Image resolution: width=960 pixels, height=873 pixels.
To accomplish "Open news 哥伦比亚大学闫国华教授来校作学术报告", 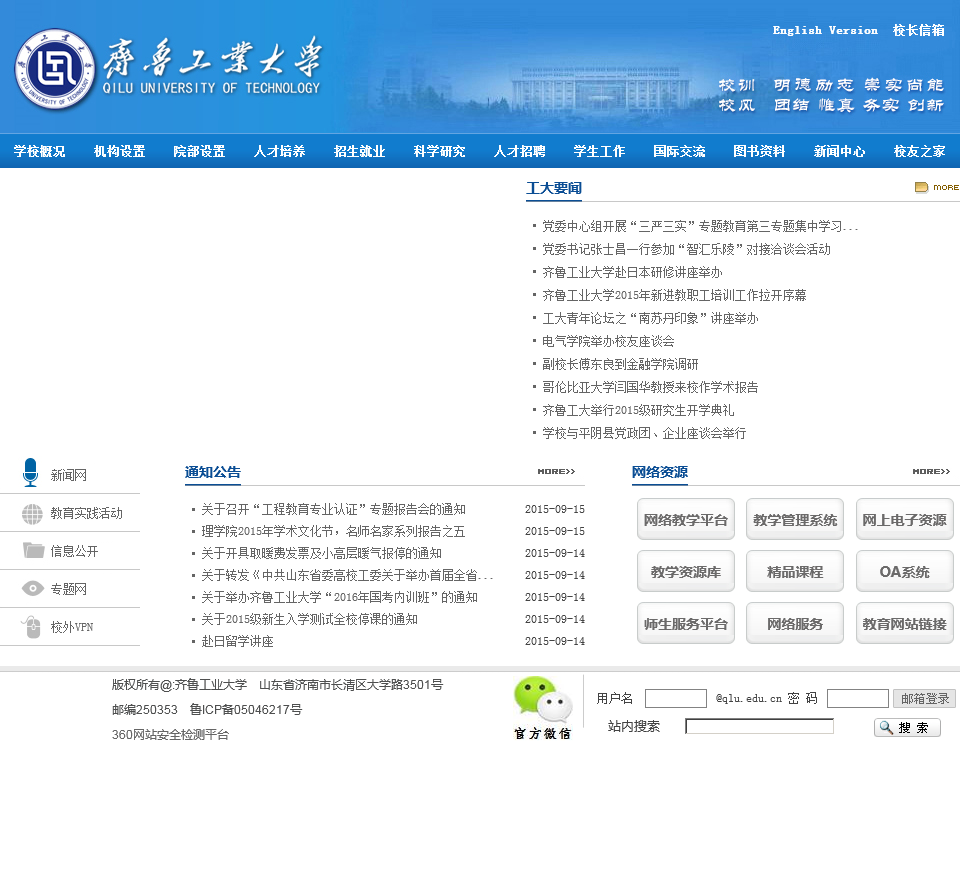I will pos(650,387).
